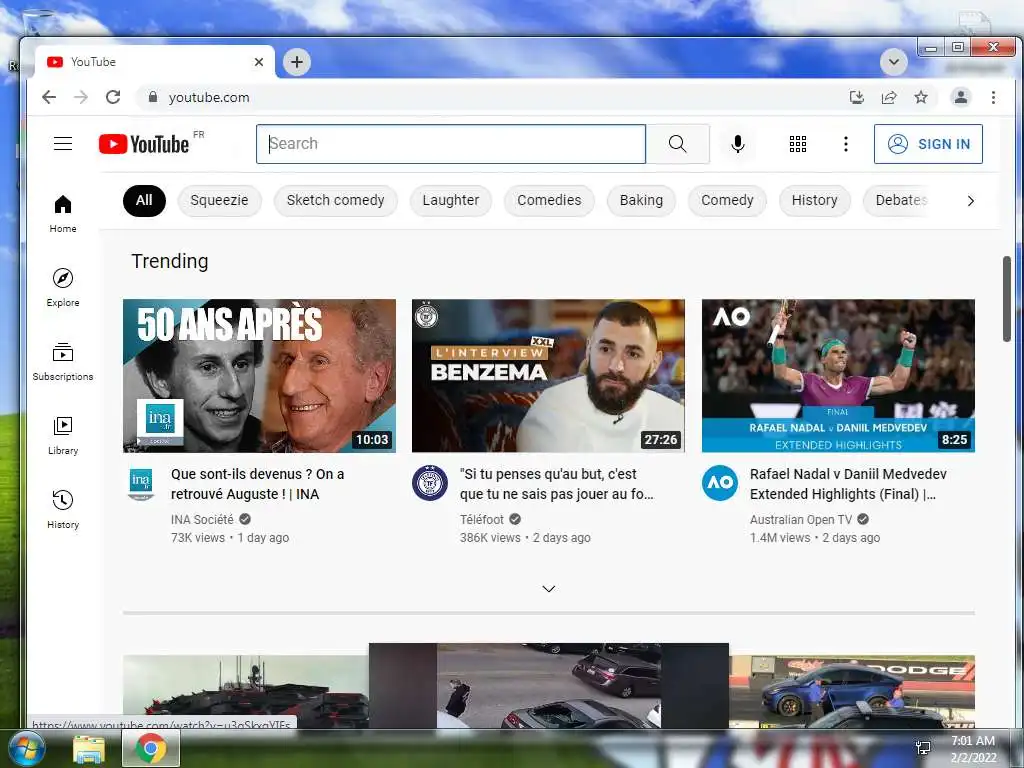Open YouTube settings three-dot menu

pyautogui.click(x=846, y=144)
